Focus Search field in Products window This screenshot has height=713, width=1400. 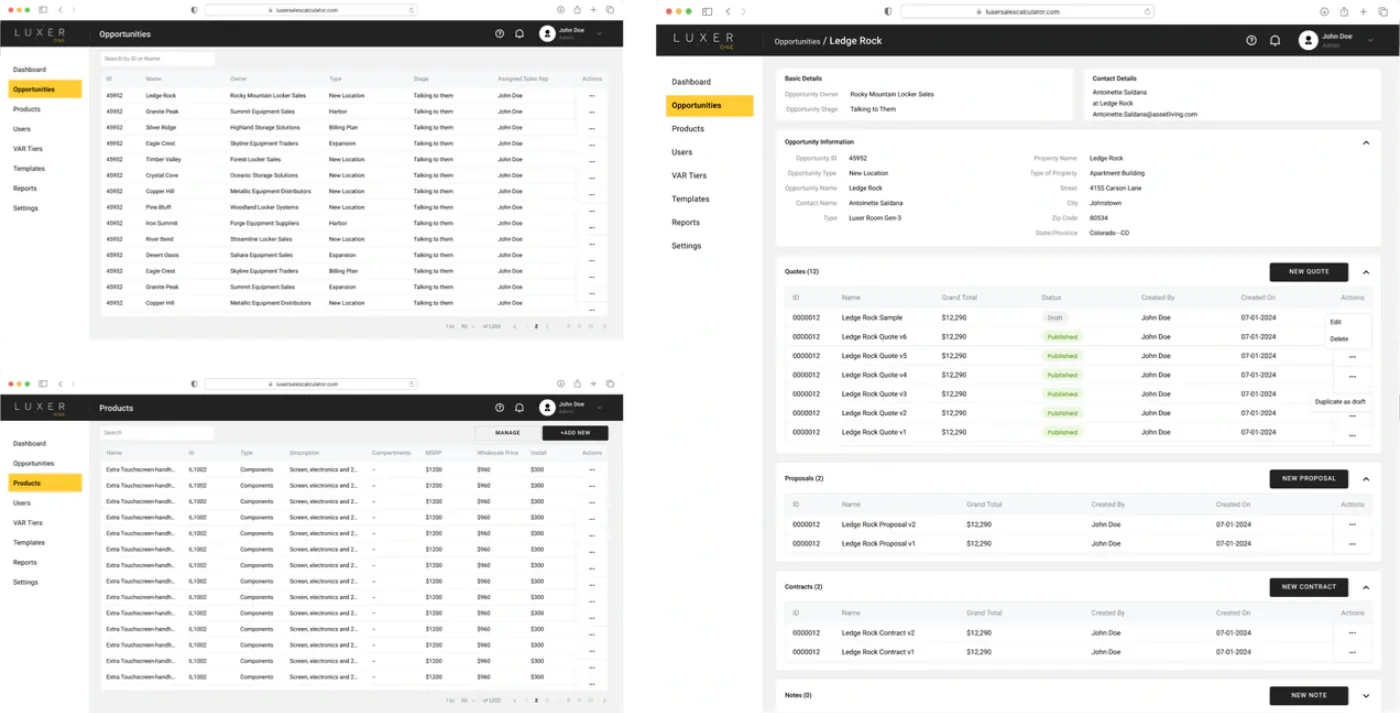tap(158, 433)
